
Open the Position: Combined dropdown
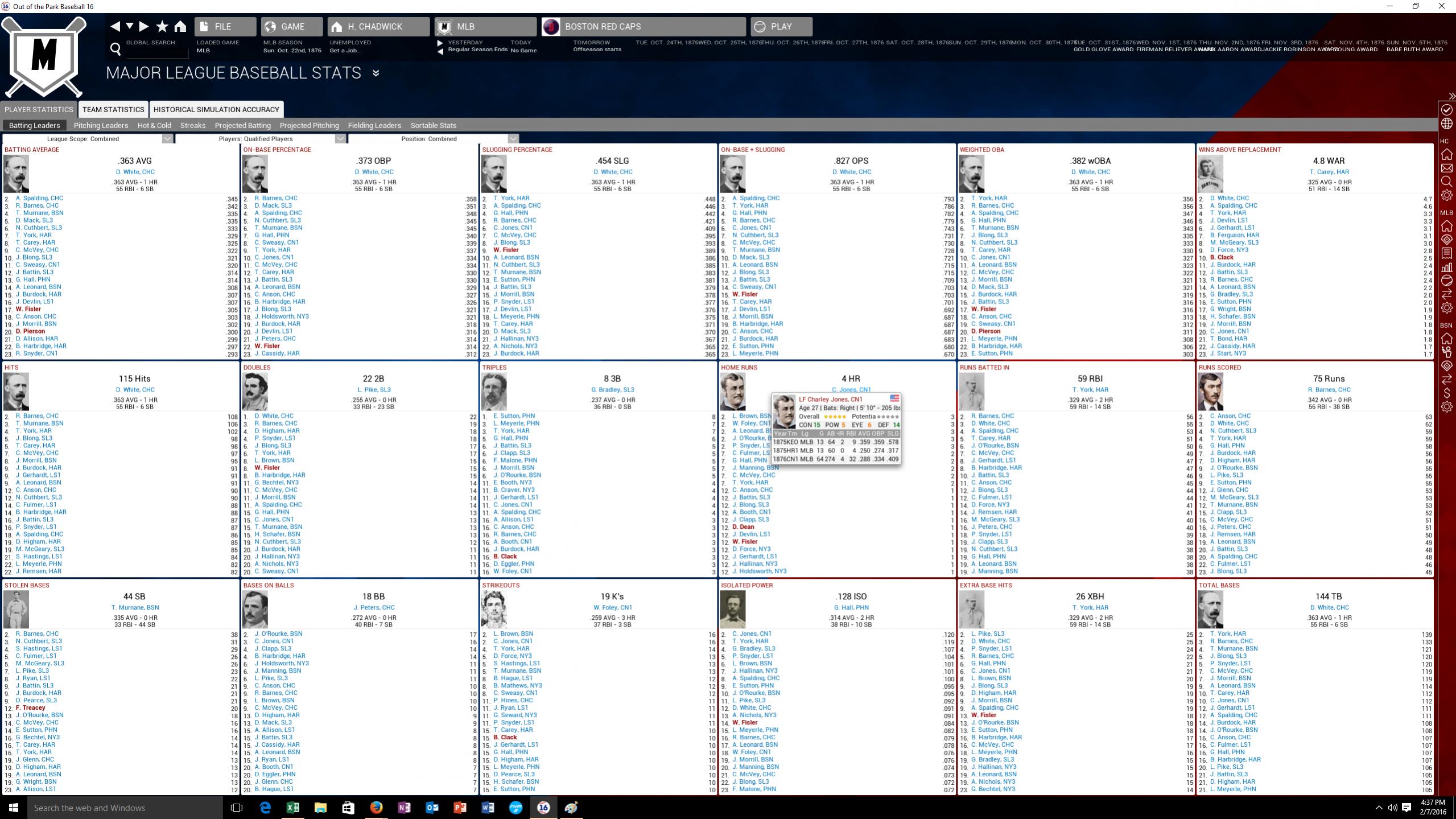click(513, 139)
